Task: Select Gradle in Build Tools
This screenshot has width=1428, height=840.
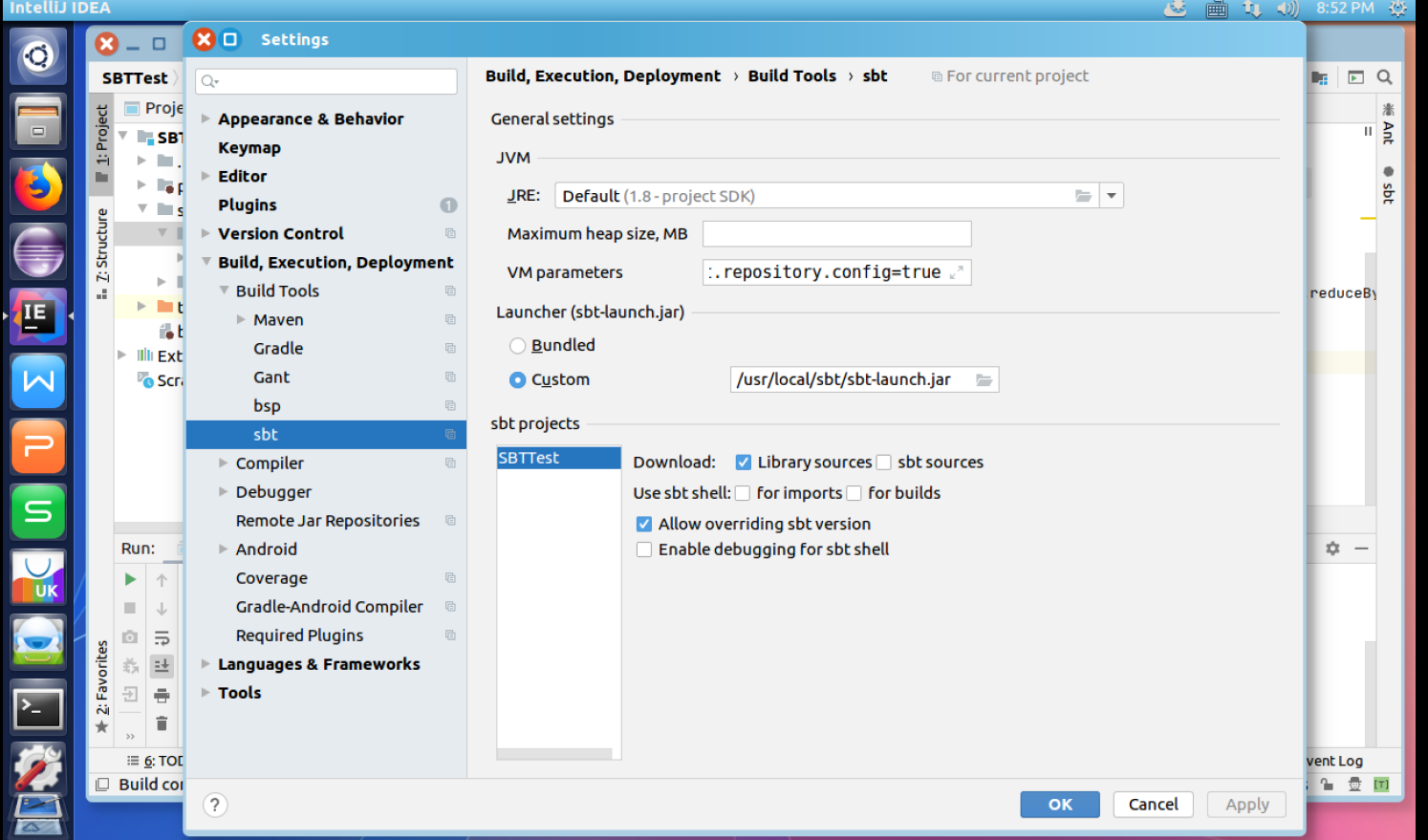Action: (x=278, y=349)
